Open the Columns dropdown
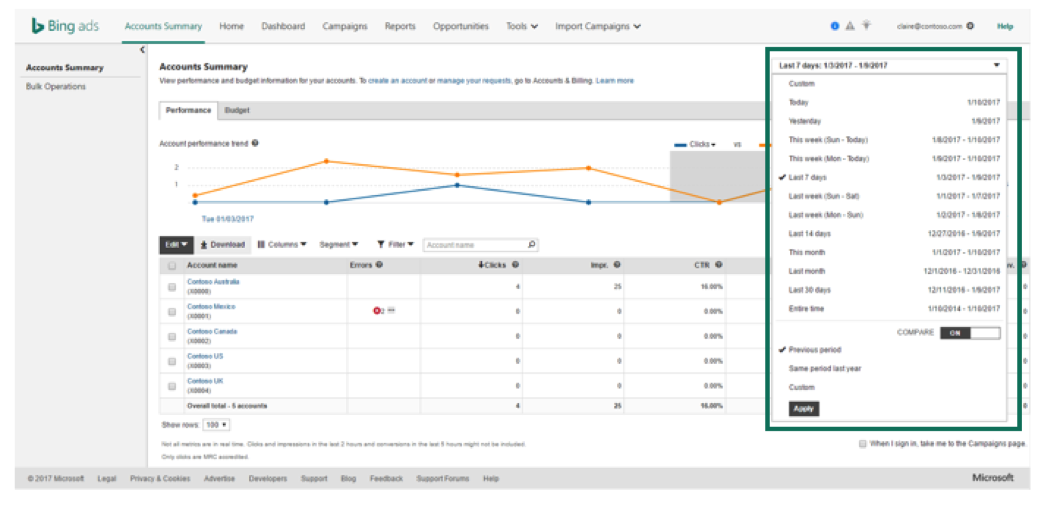Screen dimensions: 1057x508 [282, 245]
